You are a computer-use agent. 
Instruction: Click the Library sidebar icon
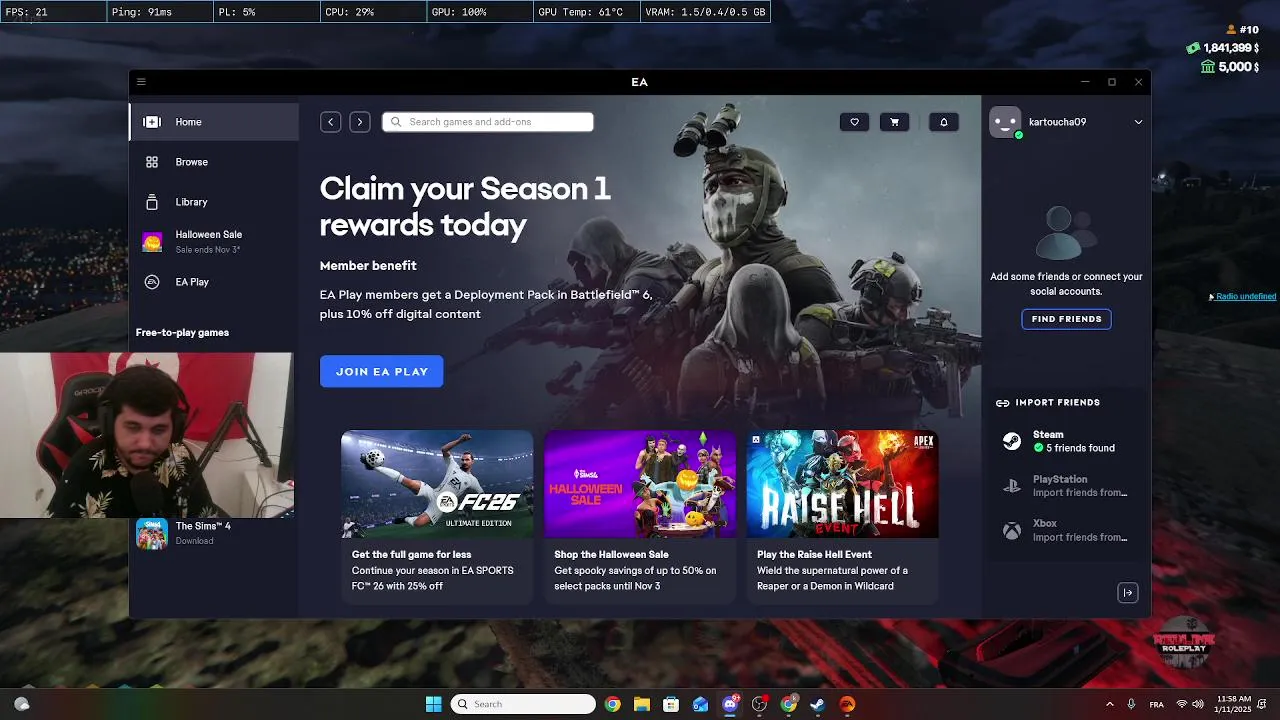(x=152, y=202)
